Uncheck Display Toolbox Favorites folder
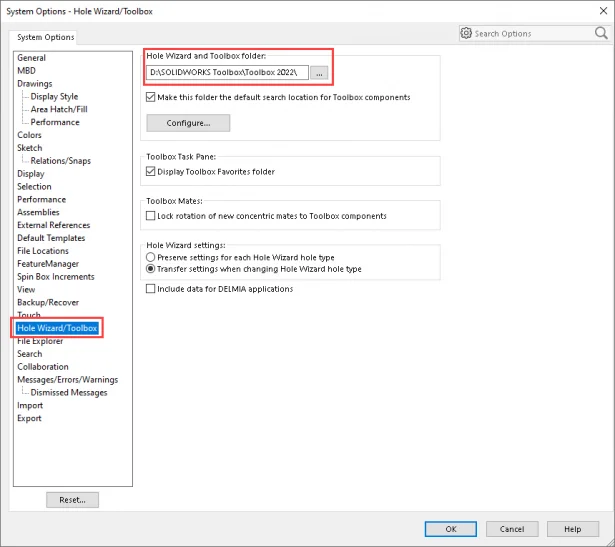 [151, 172]
